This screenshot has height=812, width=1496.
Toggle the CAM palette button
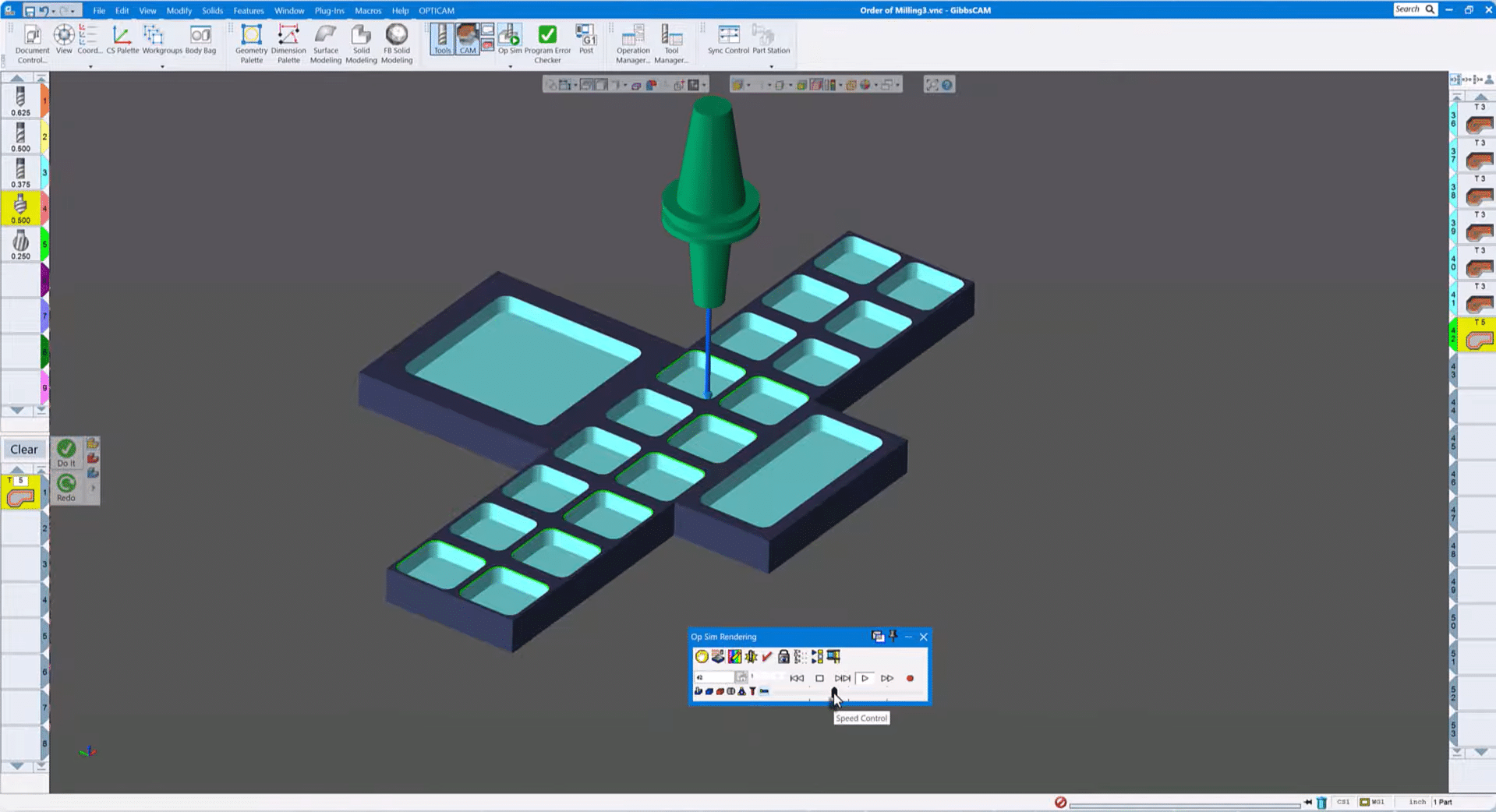click(467, 39)
